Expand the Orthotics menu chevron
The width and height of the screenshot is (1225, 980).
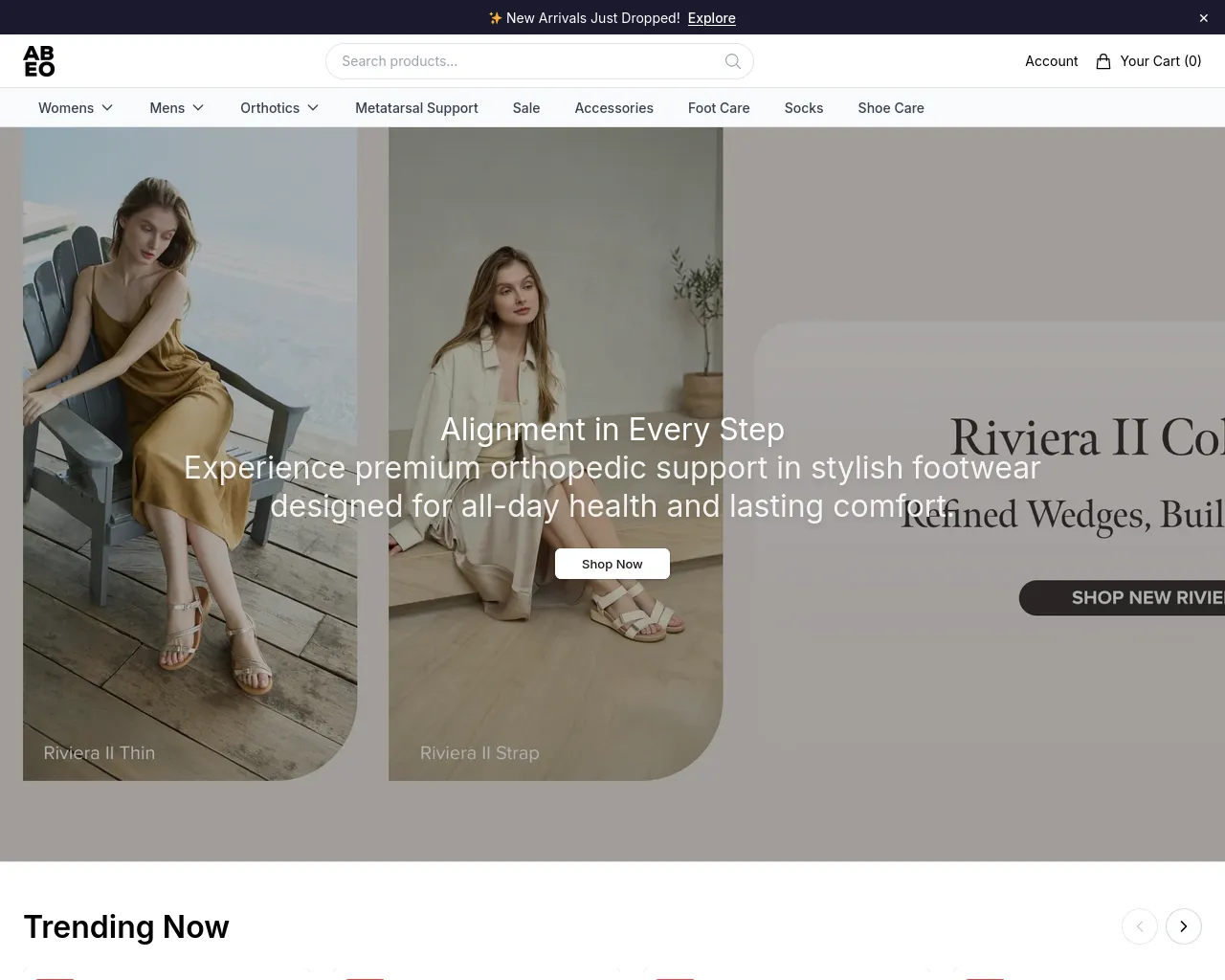click(x=313, y=108)
